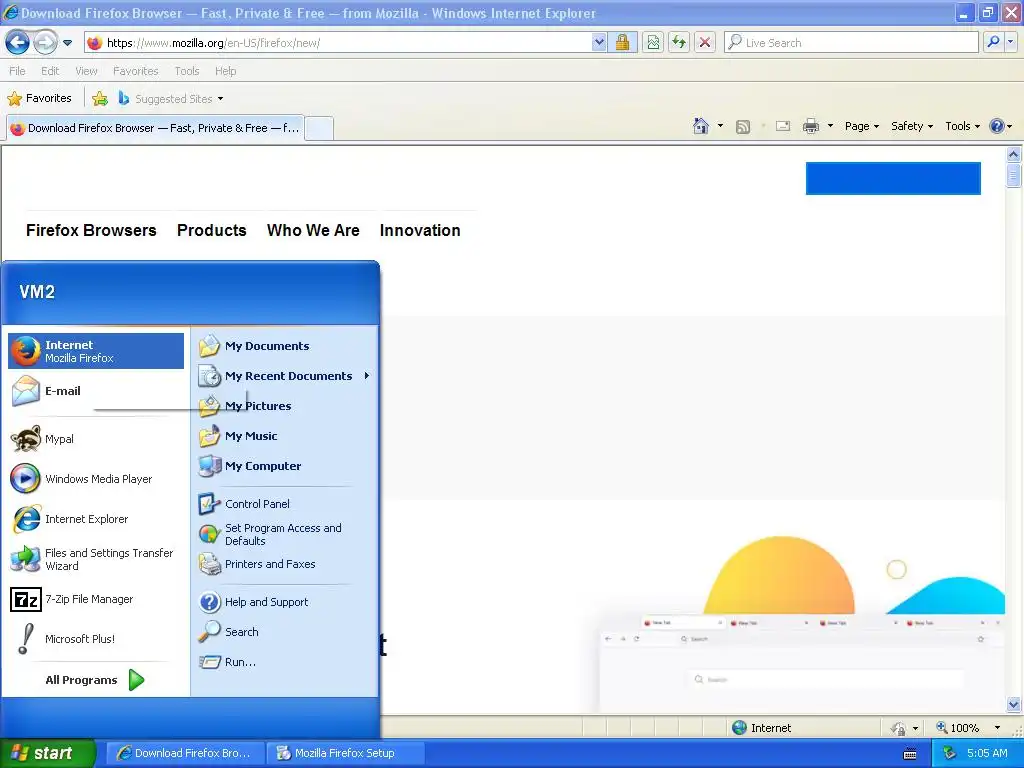Open My Computer
1024x768 pixels.
pyautogui.click(x=285, y=466)
